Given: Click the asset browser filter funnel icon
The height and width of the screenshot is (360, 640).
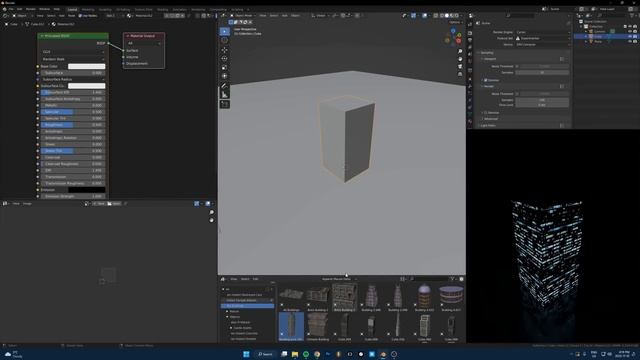Looking at the screenshot, I should point(452,279).
